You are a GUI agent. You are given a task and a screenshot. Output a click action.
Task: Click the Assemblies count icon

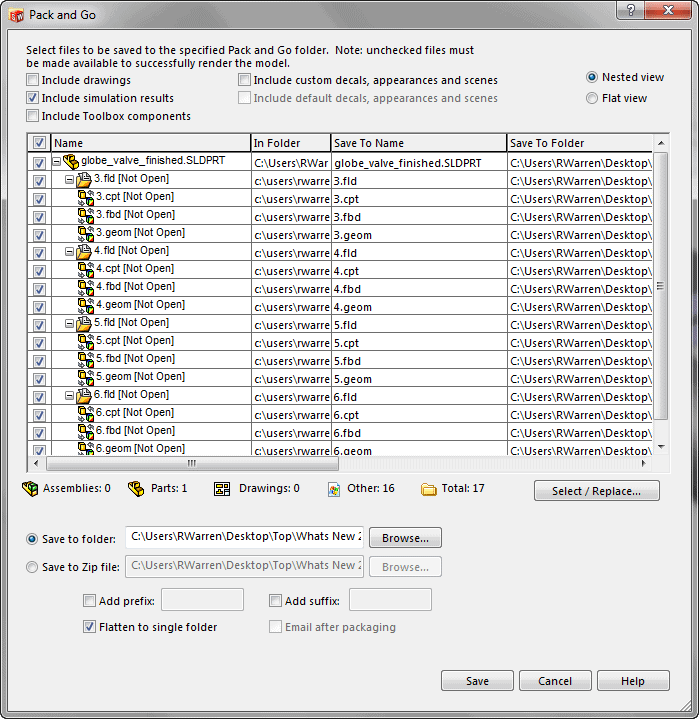pos(30,489)
